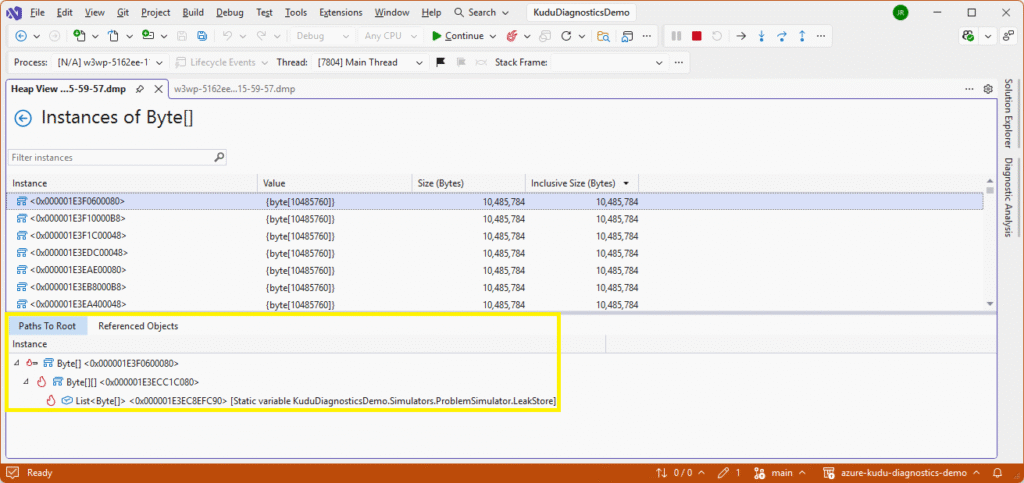Open notifications bell in status bar
This screenshot has width=1024, height=483.
(997, 473)
